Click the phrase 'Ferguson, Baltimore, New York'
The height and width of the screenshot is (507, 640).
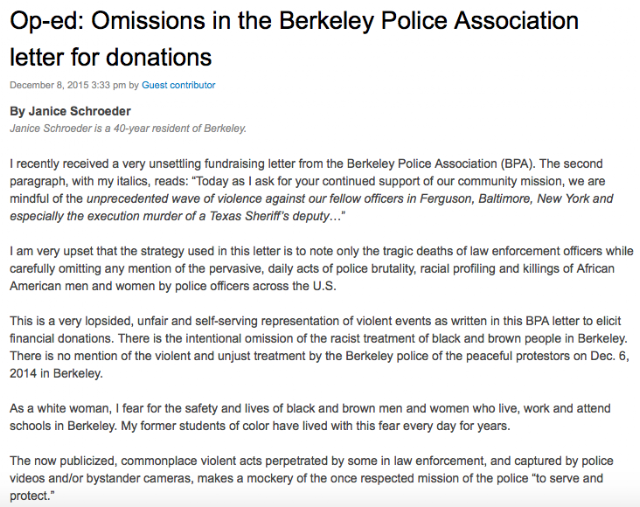(504, 199)
